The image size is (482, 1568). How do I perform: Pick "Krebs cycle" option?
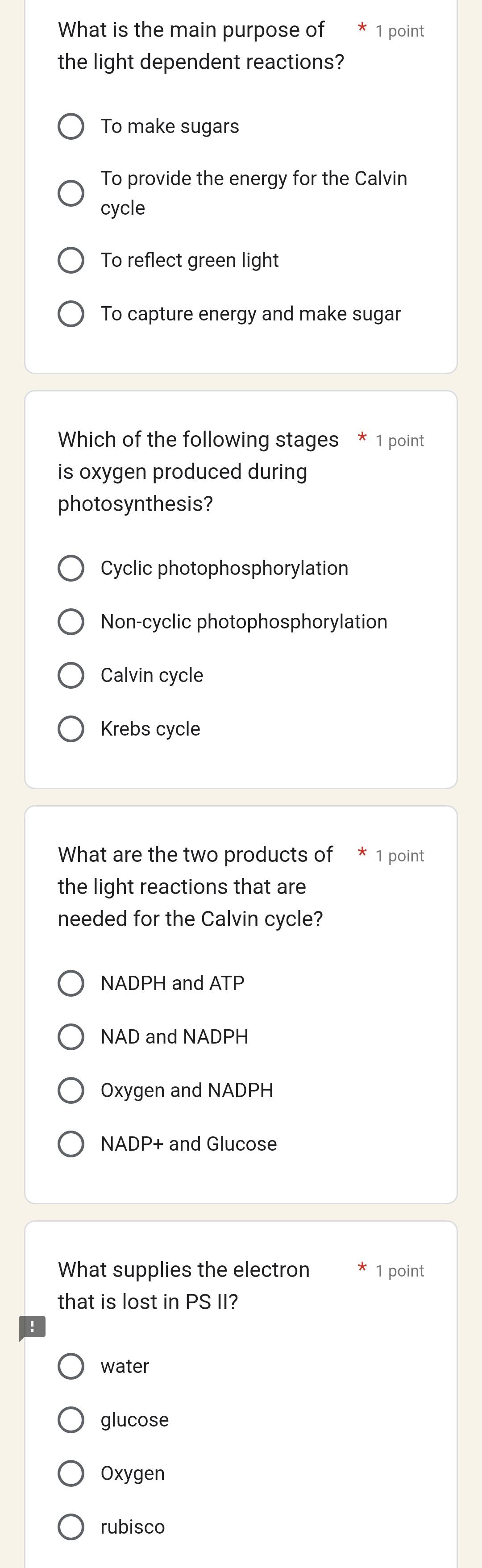pos(71,728)
